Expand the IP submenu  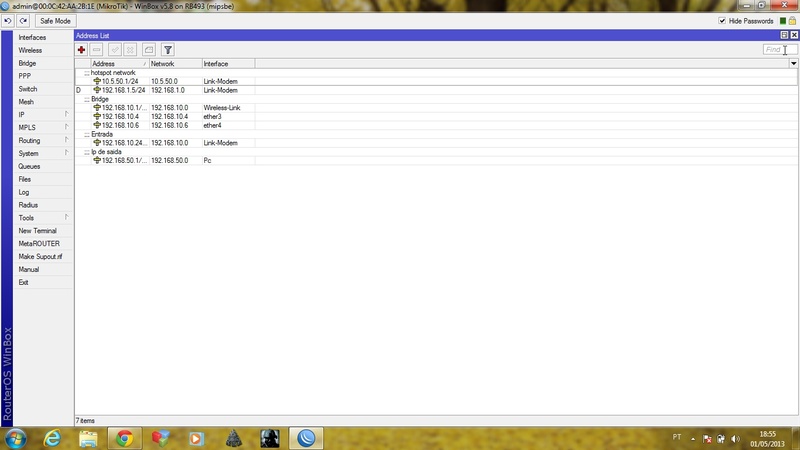pyautogui.click(x=43, y=115)
